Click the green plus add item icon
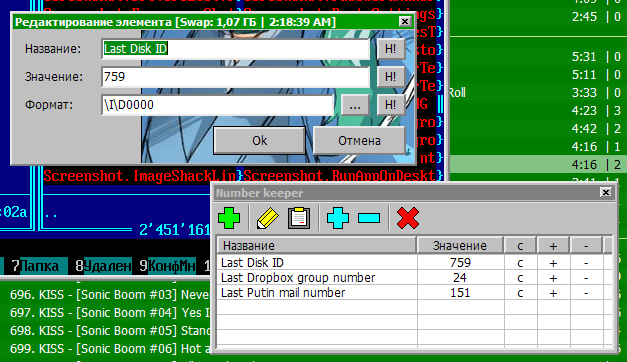The height and width of the screenshot is (362, 627). tap(229, 218)
